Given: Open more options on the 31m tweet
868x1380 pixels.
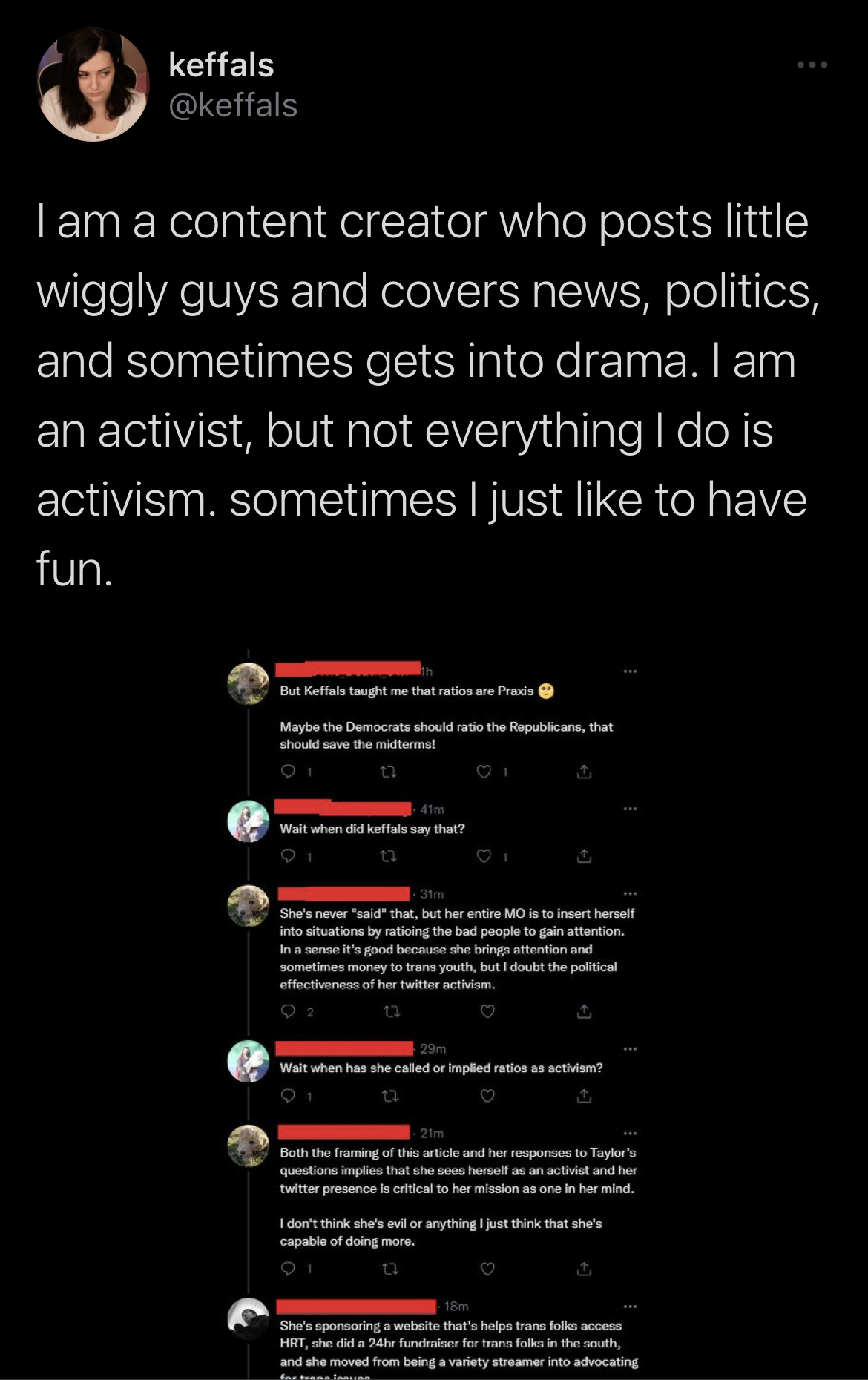Looking at the screenshot, I should [x=630, y=893].
